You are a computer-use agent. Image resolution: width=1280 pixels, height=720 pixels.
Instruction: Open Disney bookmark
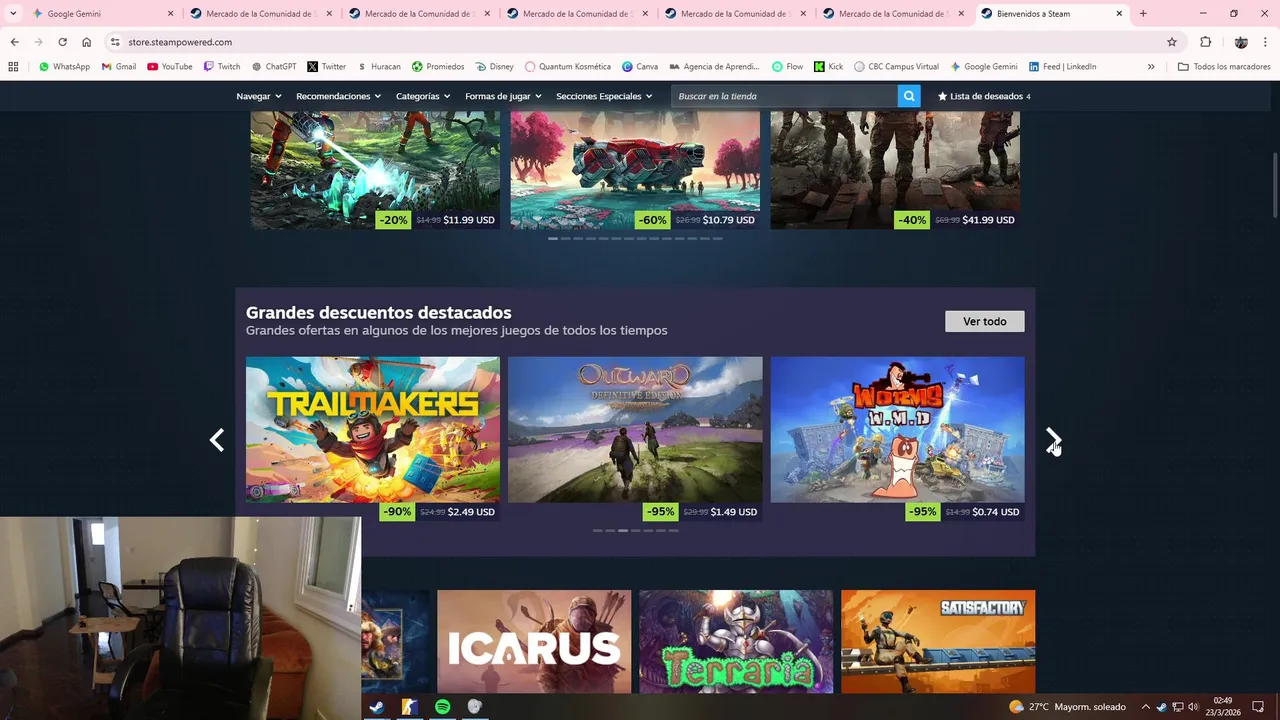coord(493,67)
